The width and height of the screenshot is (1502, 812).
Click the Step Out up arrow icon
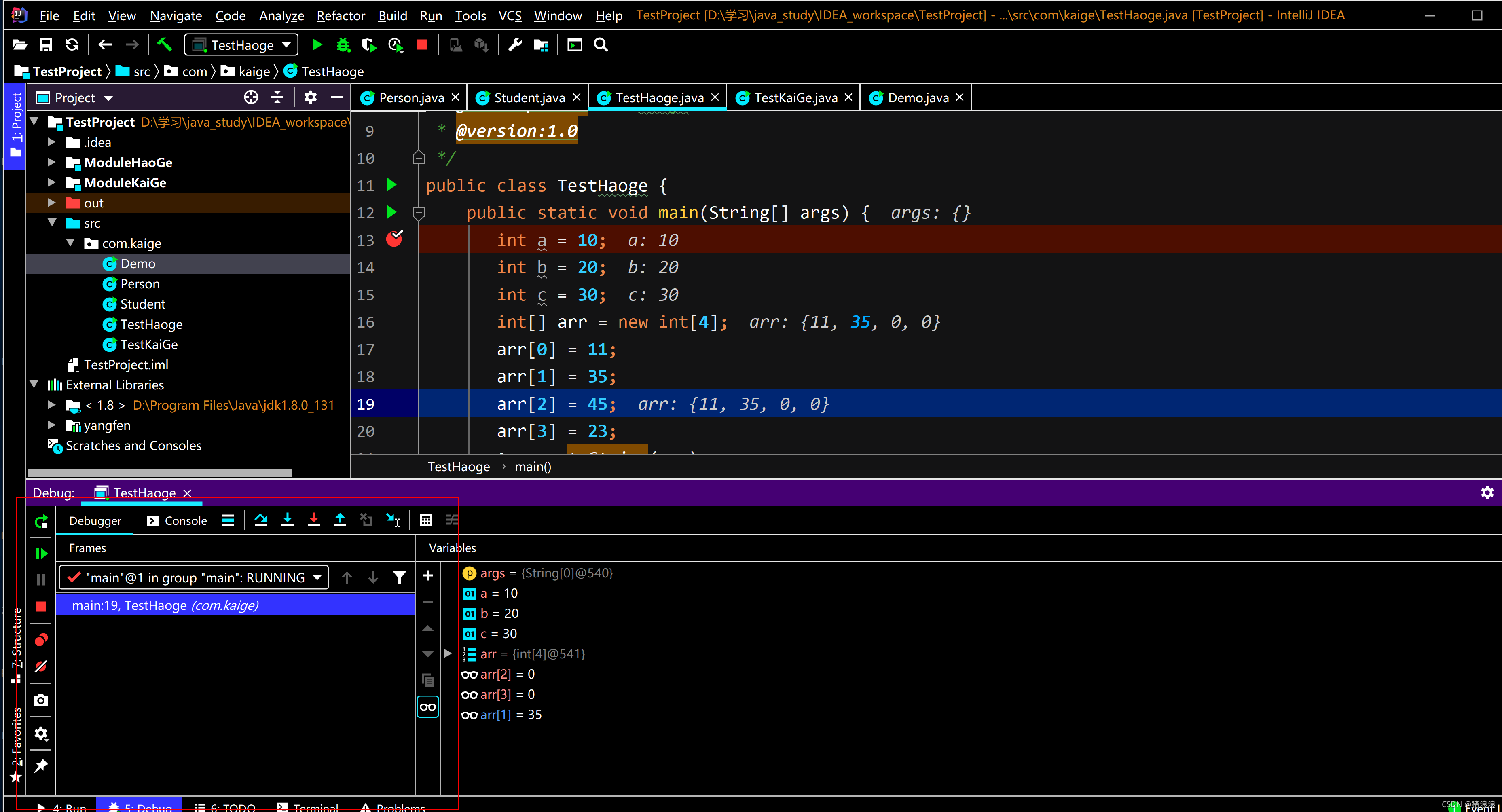pos(340,520)
